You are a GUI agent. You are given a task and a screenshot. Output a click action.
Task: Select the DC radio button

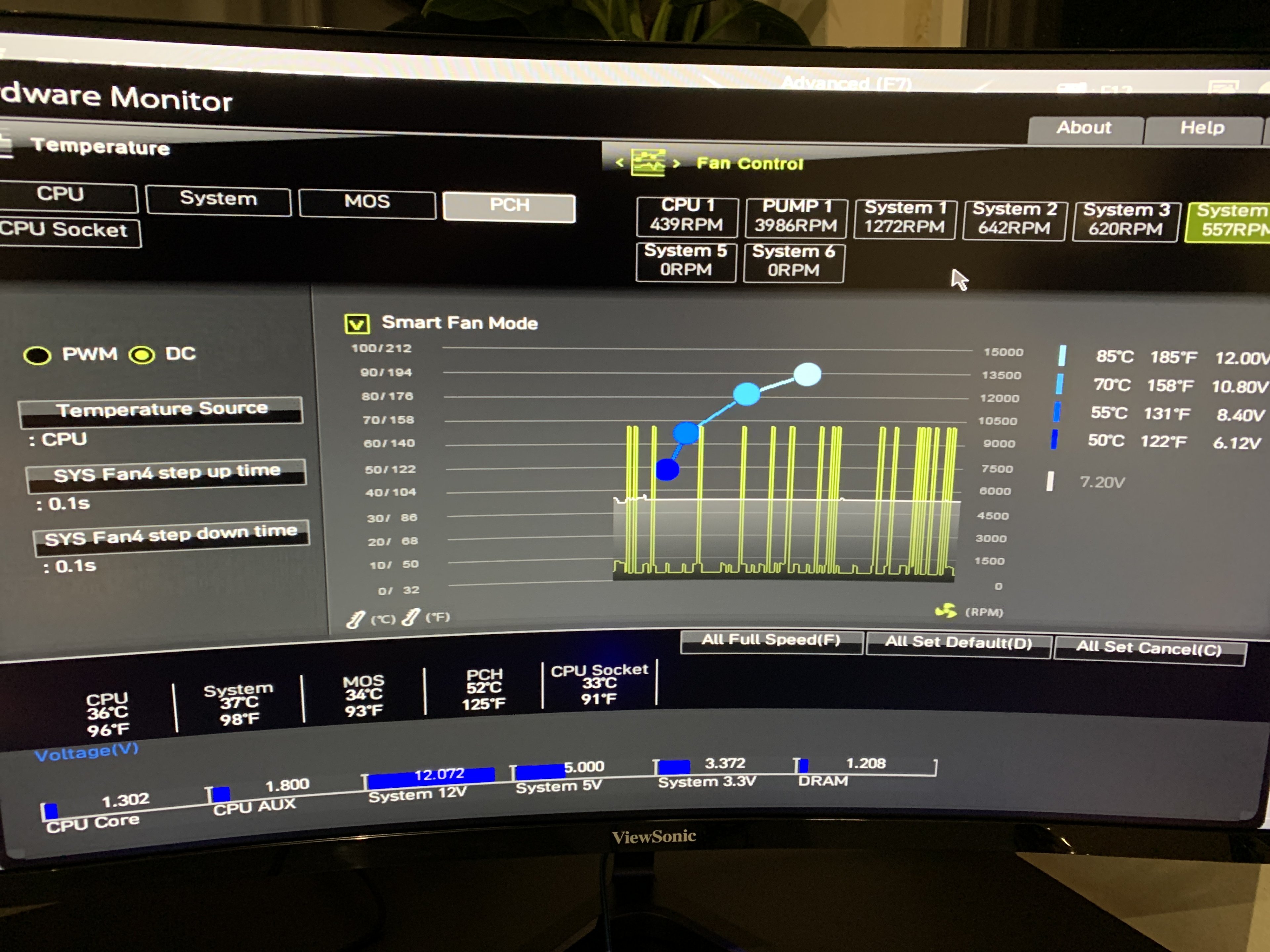click(x=142, y=355)
